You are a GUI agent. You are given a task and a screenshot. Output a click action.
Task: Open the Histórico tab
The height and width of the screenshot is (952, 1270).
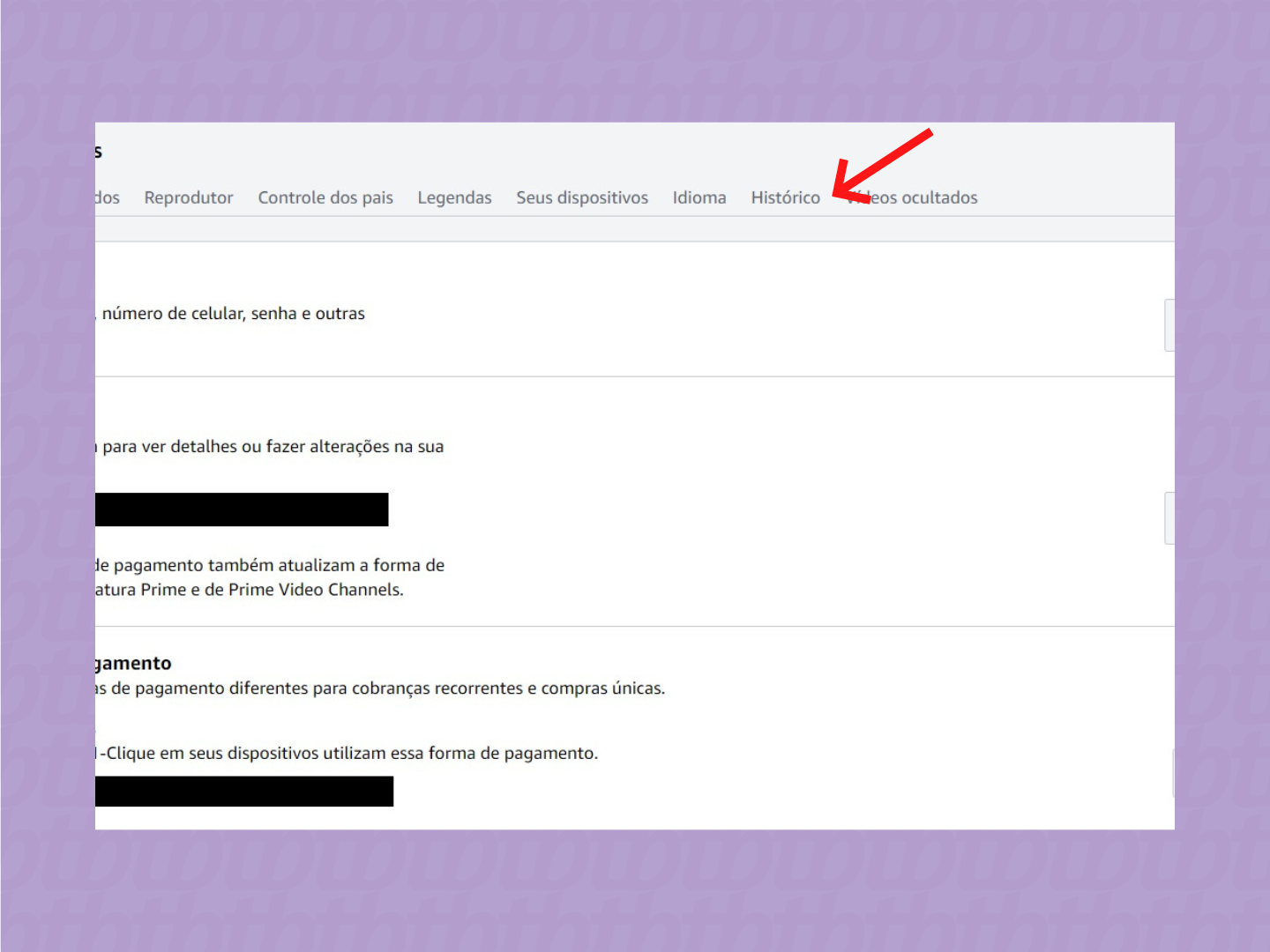pos(785,197)
